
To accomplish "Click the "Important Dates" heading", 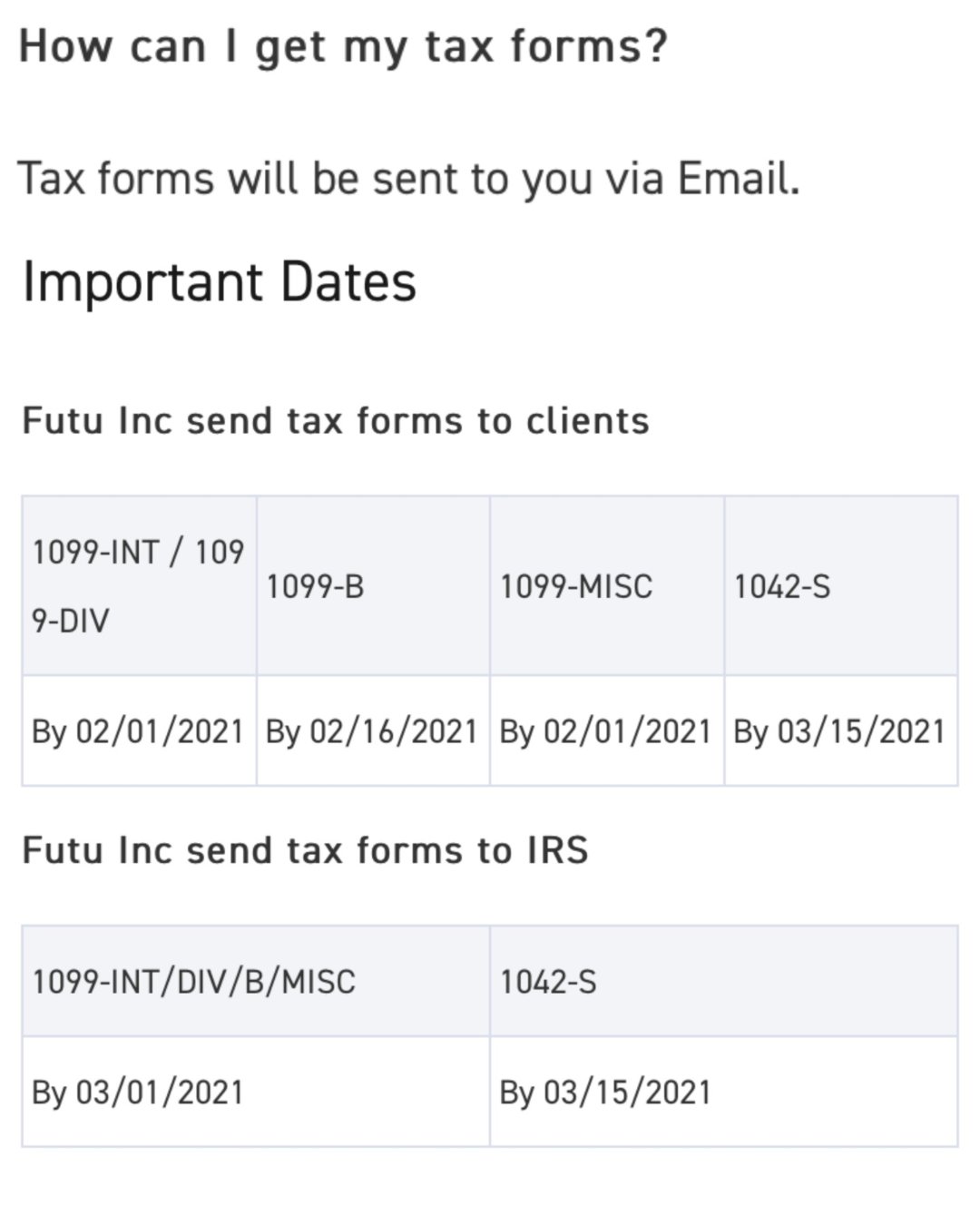I will (x=219, y=282).
